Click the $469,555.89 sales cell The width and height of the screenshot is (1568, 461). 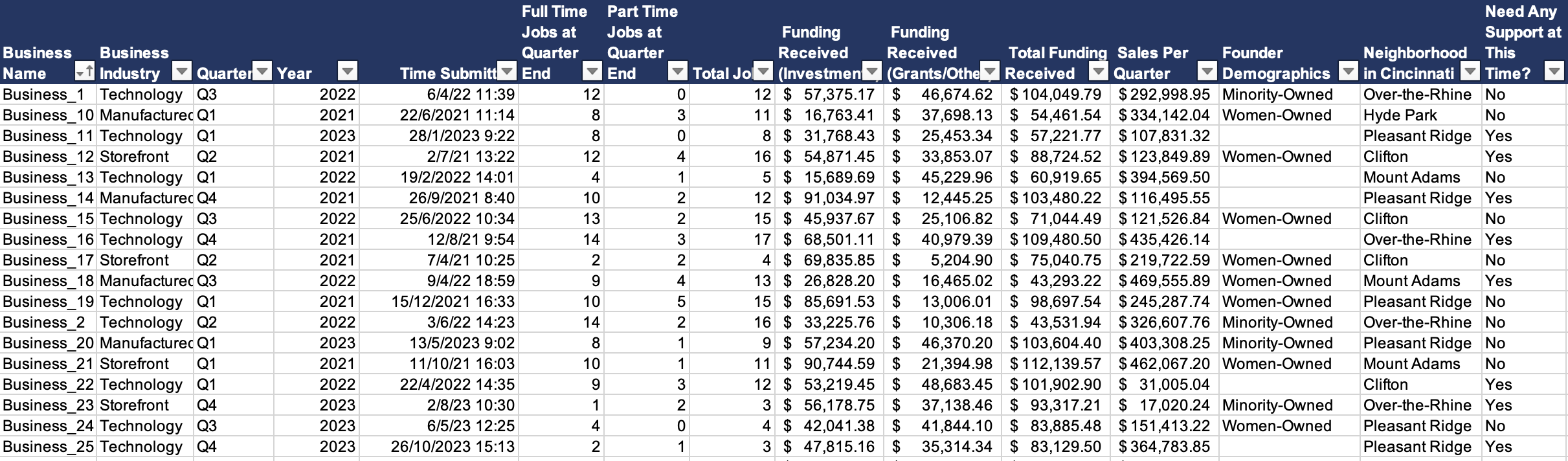(x=1165, y=281)
